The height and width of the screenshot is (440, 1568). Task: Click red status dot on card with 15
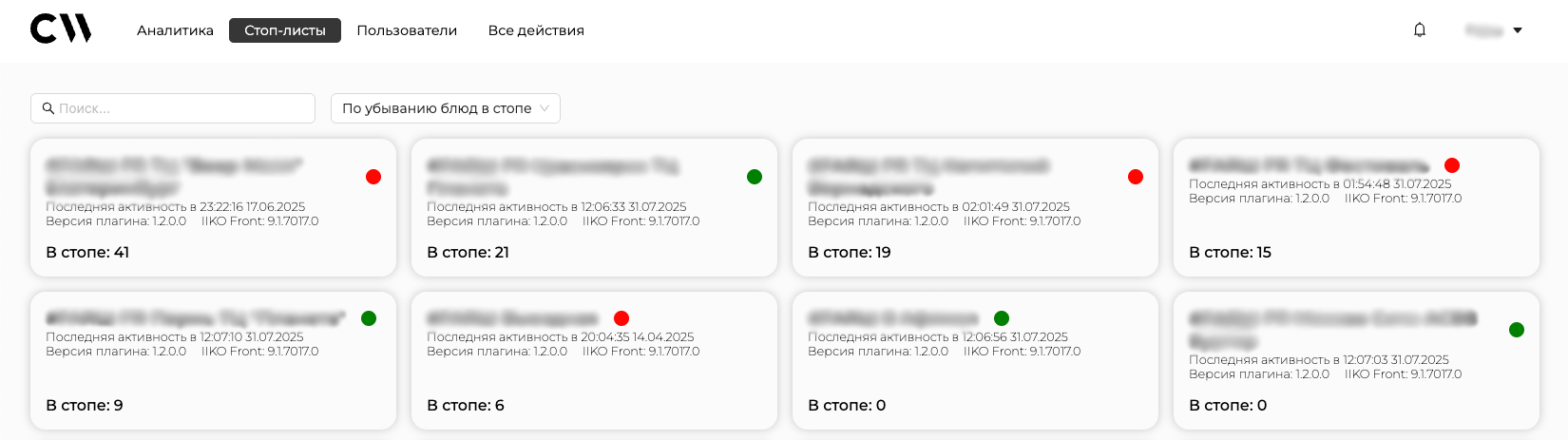coord(1452,165)
